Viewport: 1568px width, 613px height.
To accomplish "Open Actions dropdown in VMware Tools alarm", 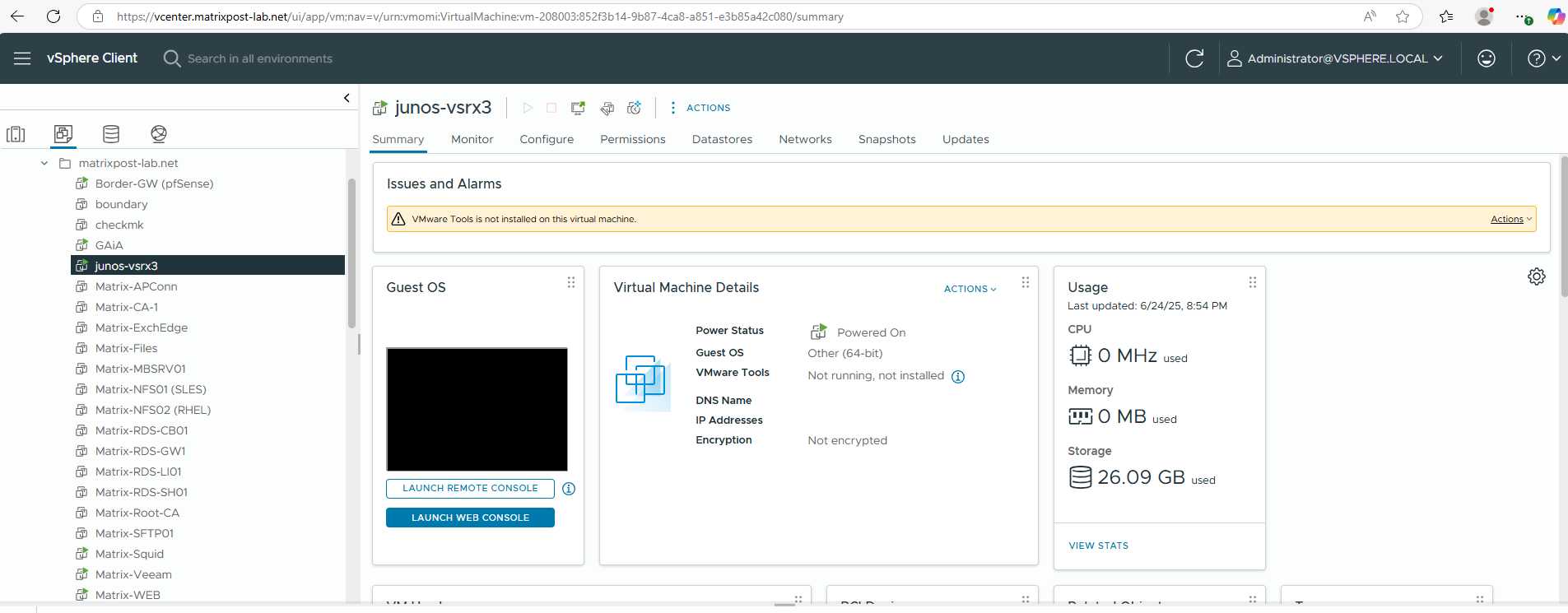I will [1511, 219].
